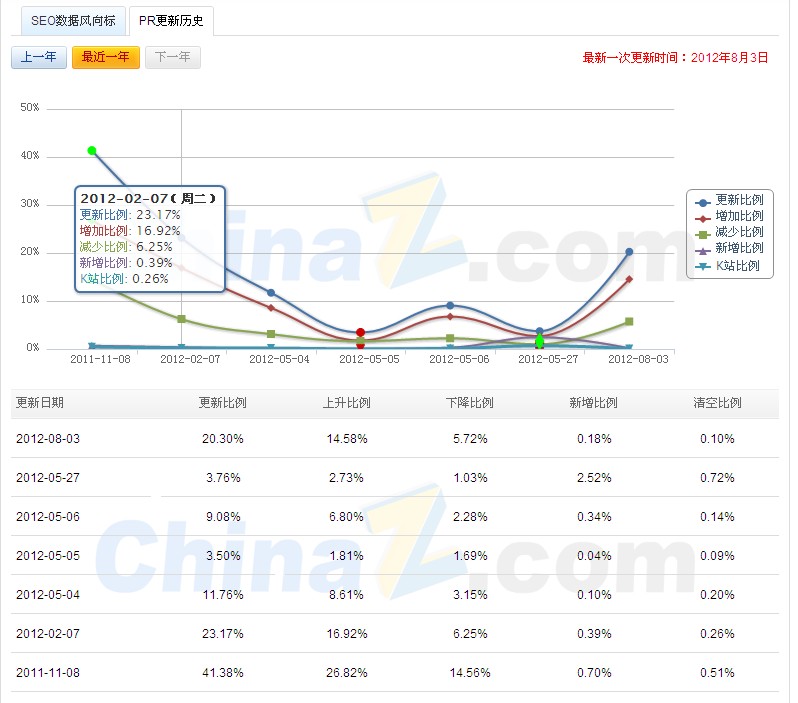This screenshot has width=798, height=703.
Task: Click the blue 更新比例 point at 2012-05-04
Action: [271, 293]
